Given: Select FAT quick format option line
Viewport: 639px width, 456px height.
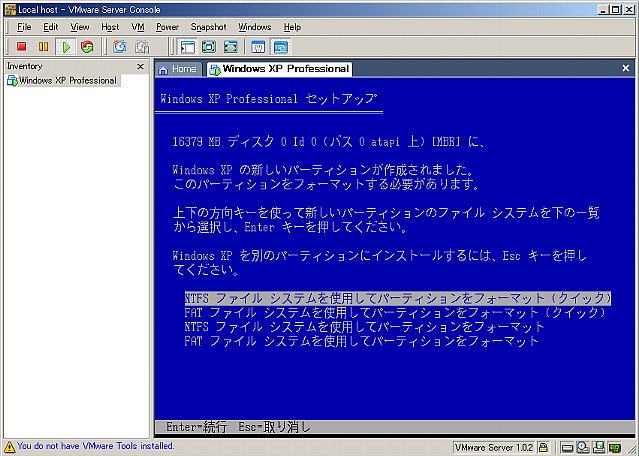Looking at the screenshot, I should (395, 313).
